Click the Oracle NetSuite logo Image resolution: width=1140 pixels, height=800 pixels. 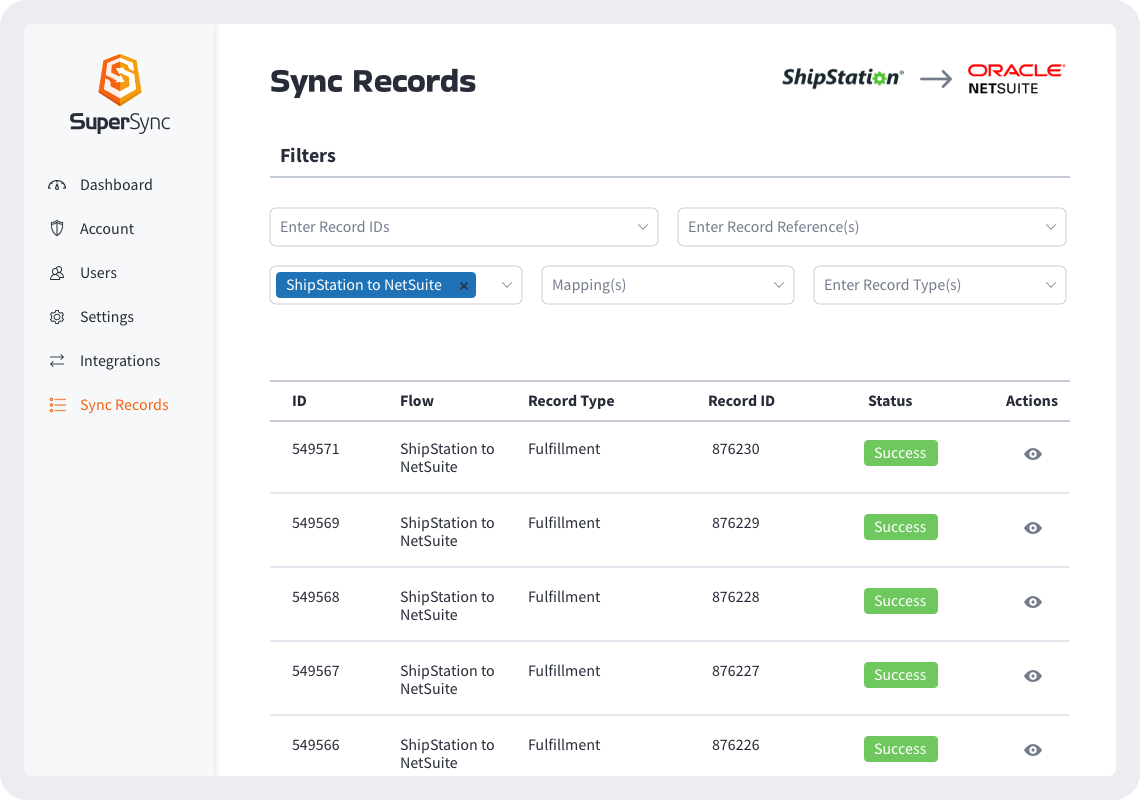[x=1016, y=79]
